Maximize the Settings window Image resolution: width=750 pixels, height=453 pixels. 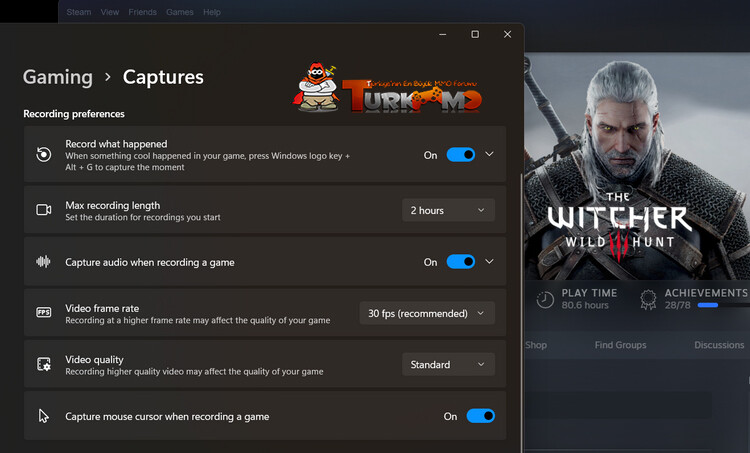pyautogui.click(x=475, y=34)
